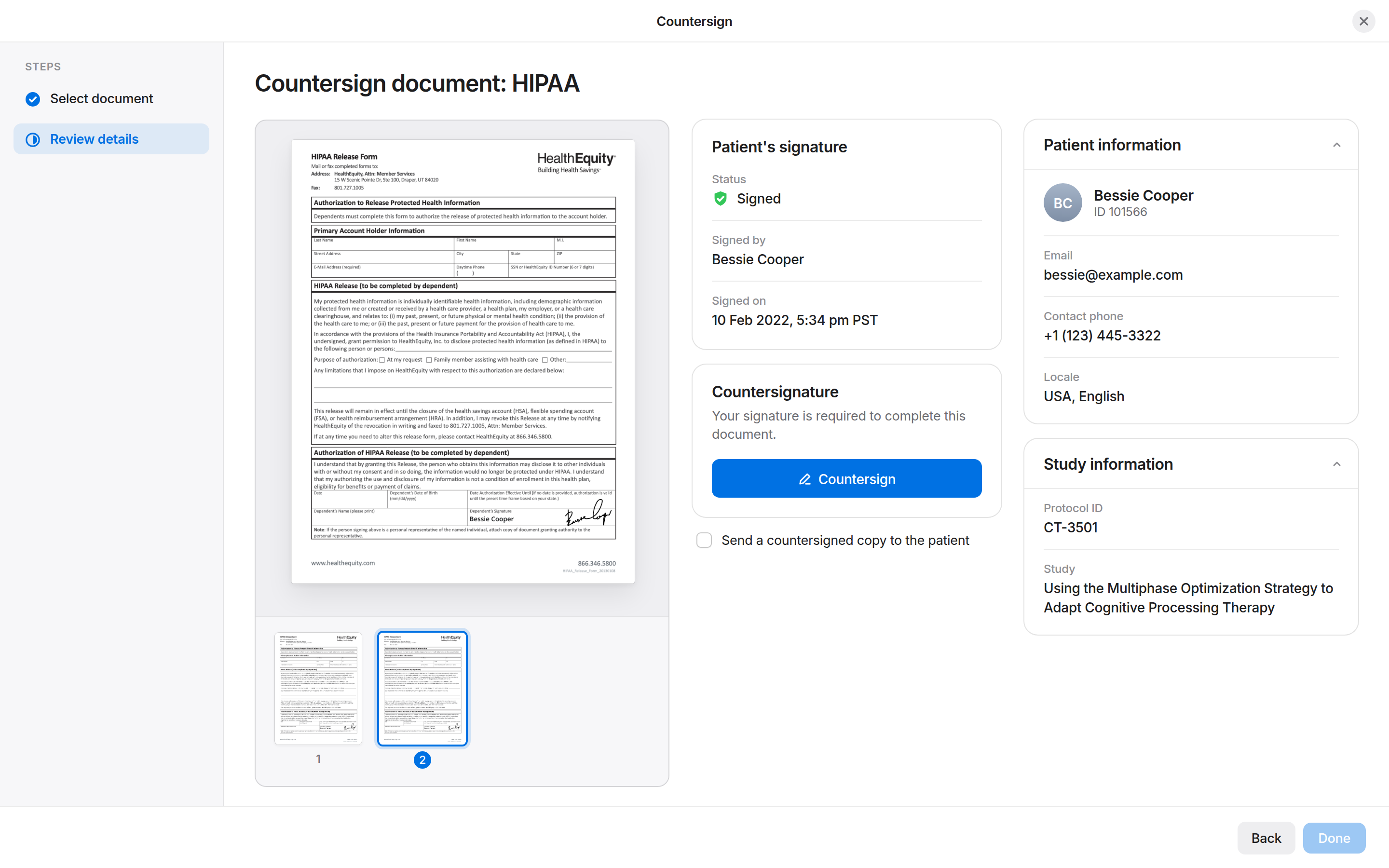Click the phone number +1 (123) 445-3322
Viewport: 1389px width, 868px height.
[x=1102, y=335]
